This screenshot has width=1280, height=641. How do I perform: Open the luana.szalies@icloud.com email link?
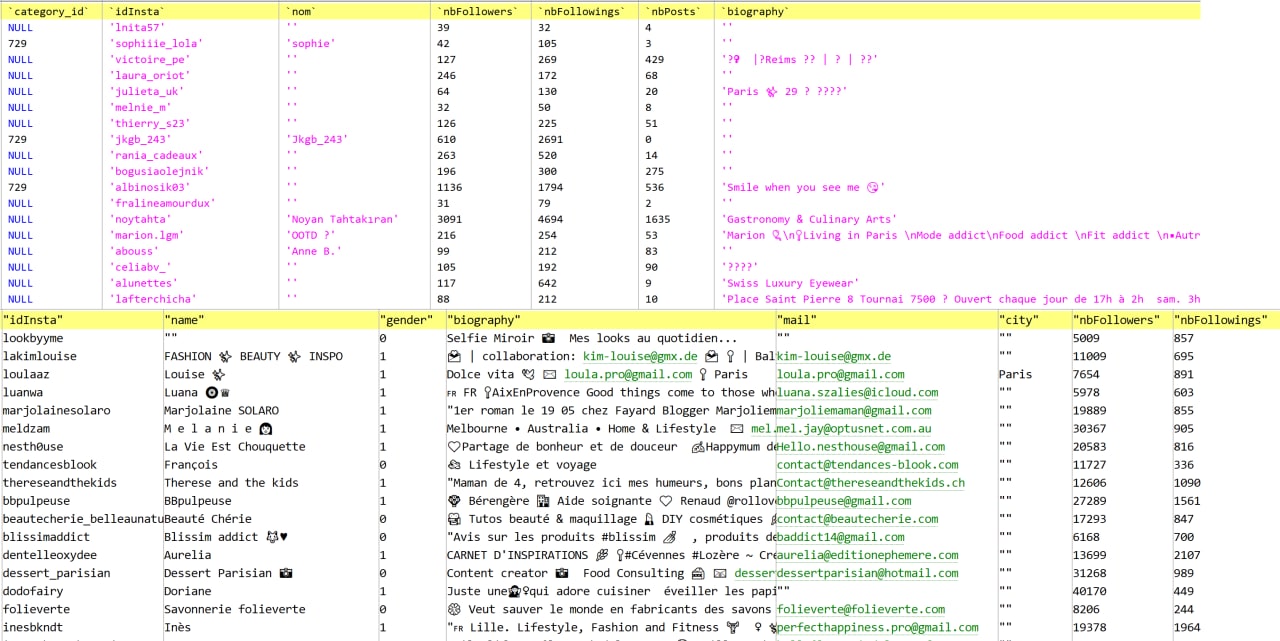[x=858, y=392]
